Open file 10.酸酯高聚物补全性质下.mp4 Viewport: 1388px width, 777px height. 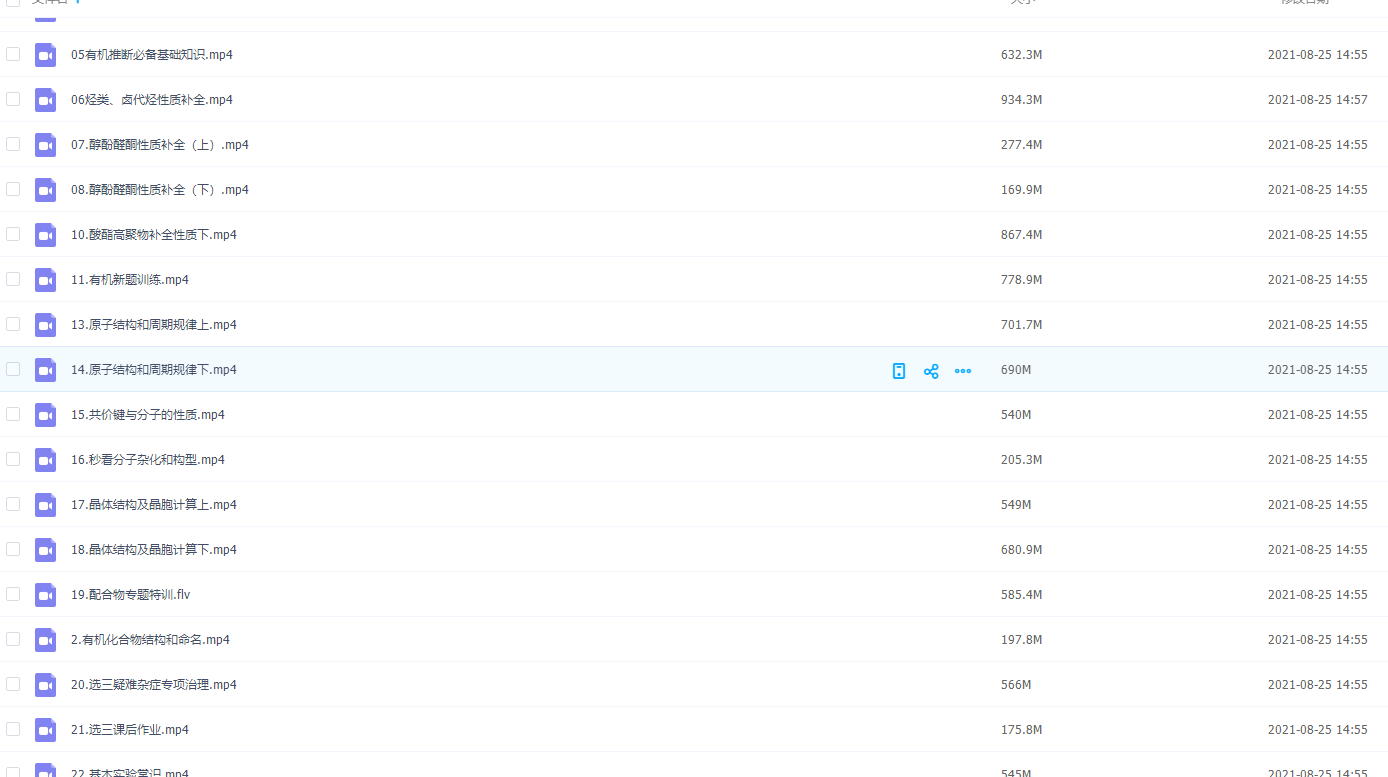pyautogui.click(x=154, y=235)
